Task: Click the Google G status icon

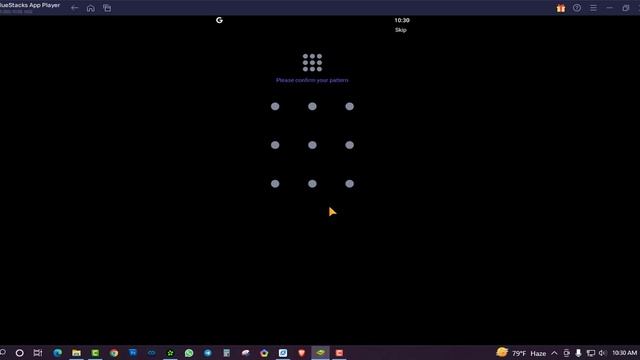Action: pyautogui.click(x=219, y=20)
